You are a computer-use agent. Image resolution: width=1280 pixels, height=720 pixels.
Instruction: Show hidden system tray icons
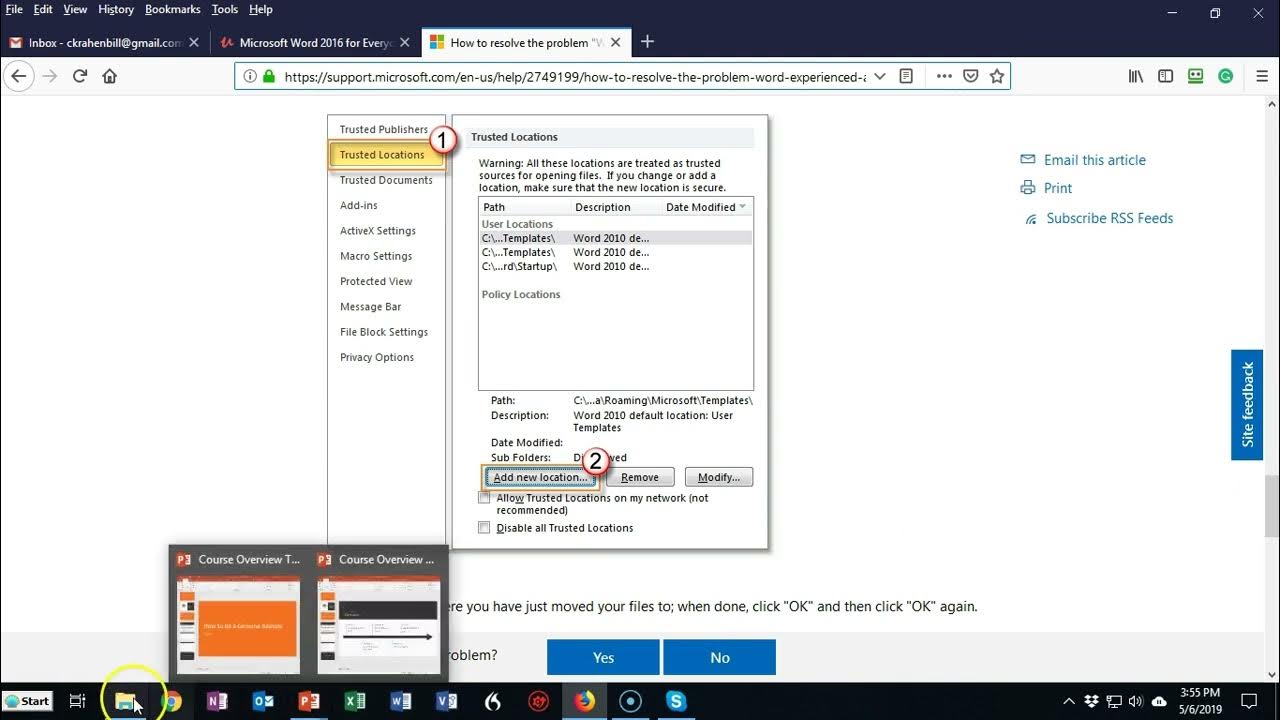(x=1069, y=701)
